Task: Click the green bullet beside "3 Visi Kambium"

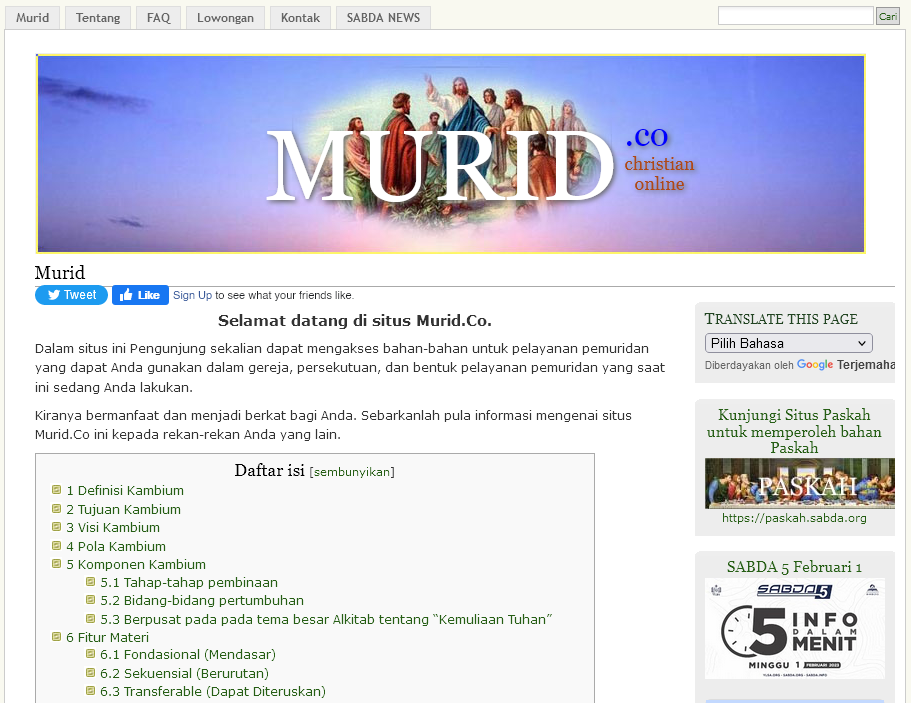Action: tap(57, 526)
